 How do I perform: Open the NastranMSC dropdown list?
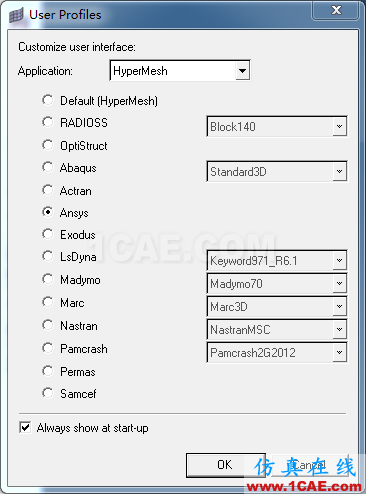277,329
